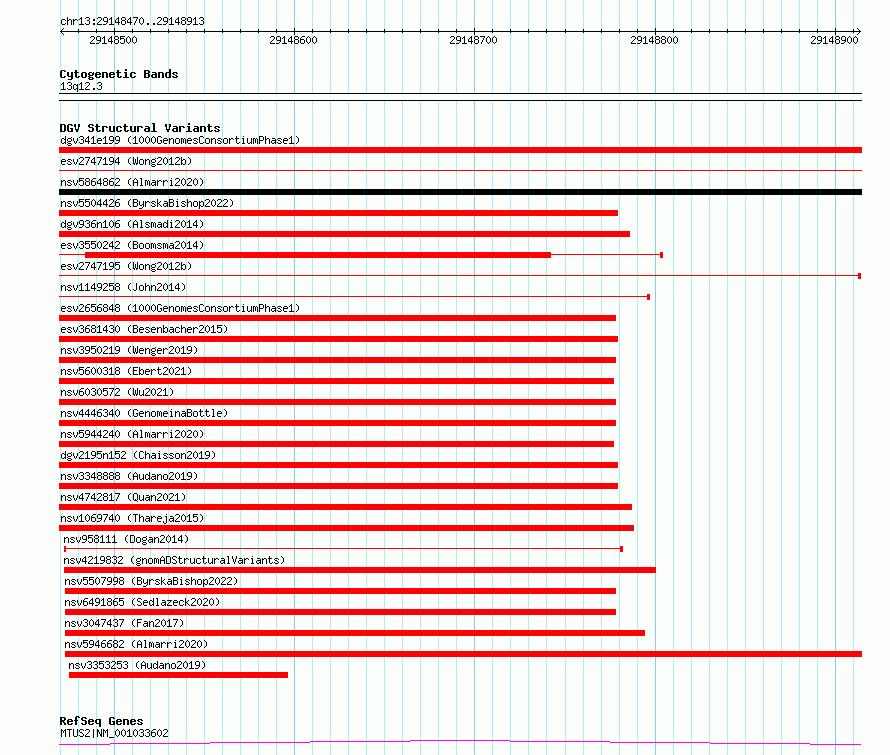Open variant esv2656848 (1000GenomesConsortiumPhase1)

180,308
